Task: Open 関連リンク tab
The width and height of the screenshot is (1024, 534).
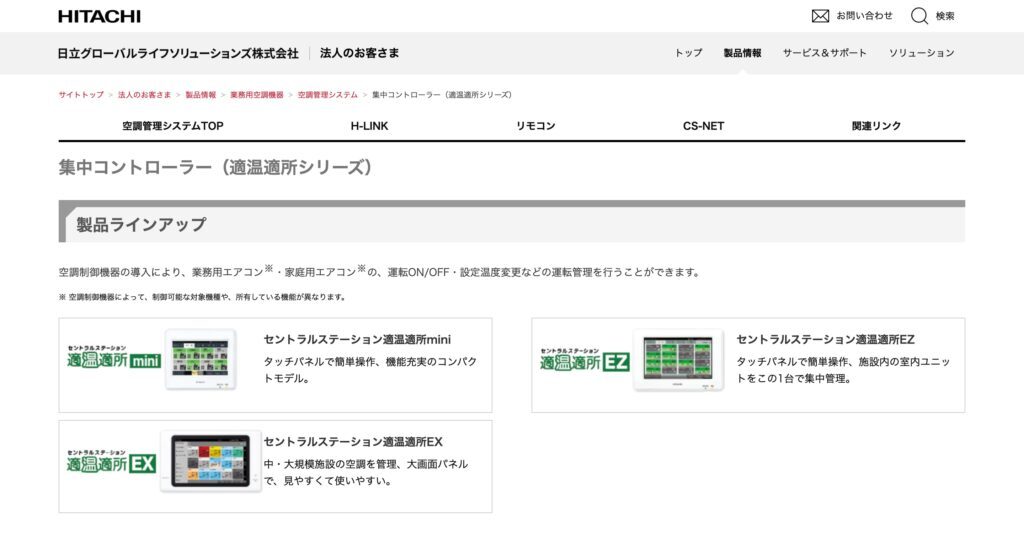Action: click(876, 126)
